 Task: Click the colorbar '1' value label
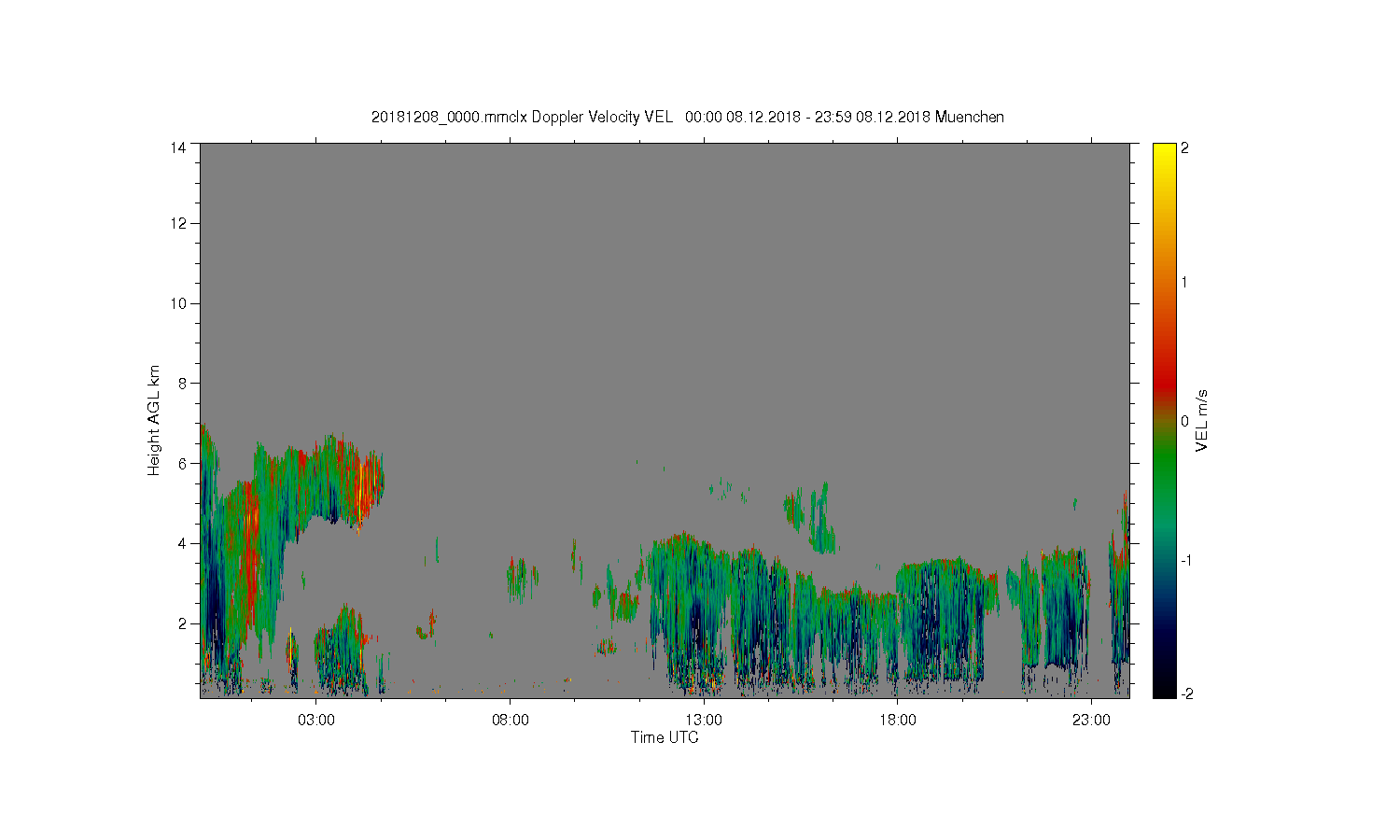pyautogui.click(x=1184, y=282)
